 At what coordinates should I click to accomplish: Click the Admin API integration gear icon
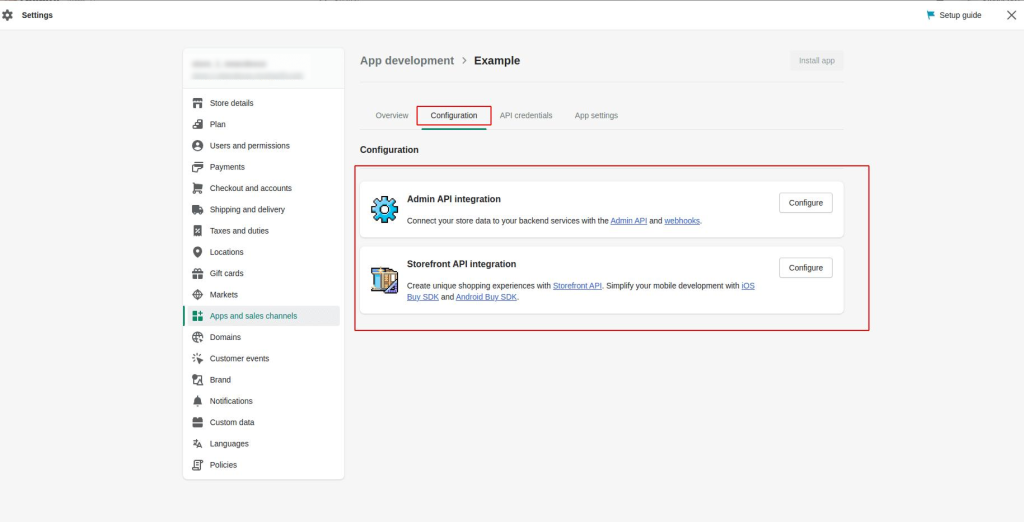point(384,210)
